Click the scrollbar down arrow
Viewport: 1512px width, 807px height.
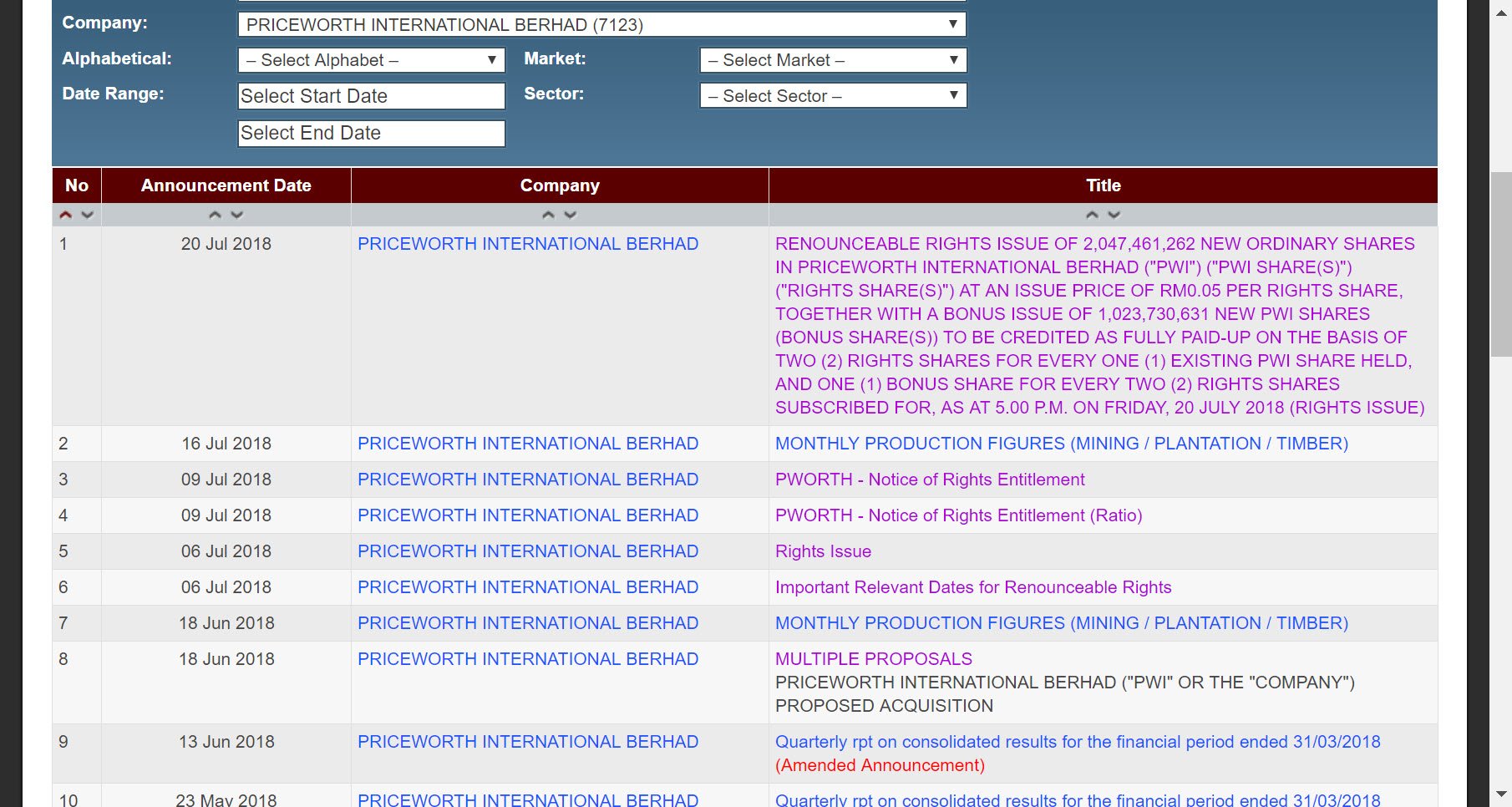1501,794
